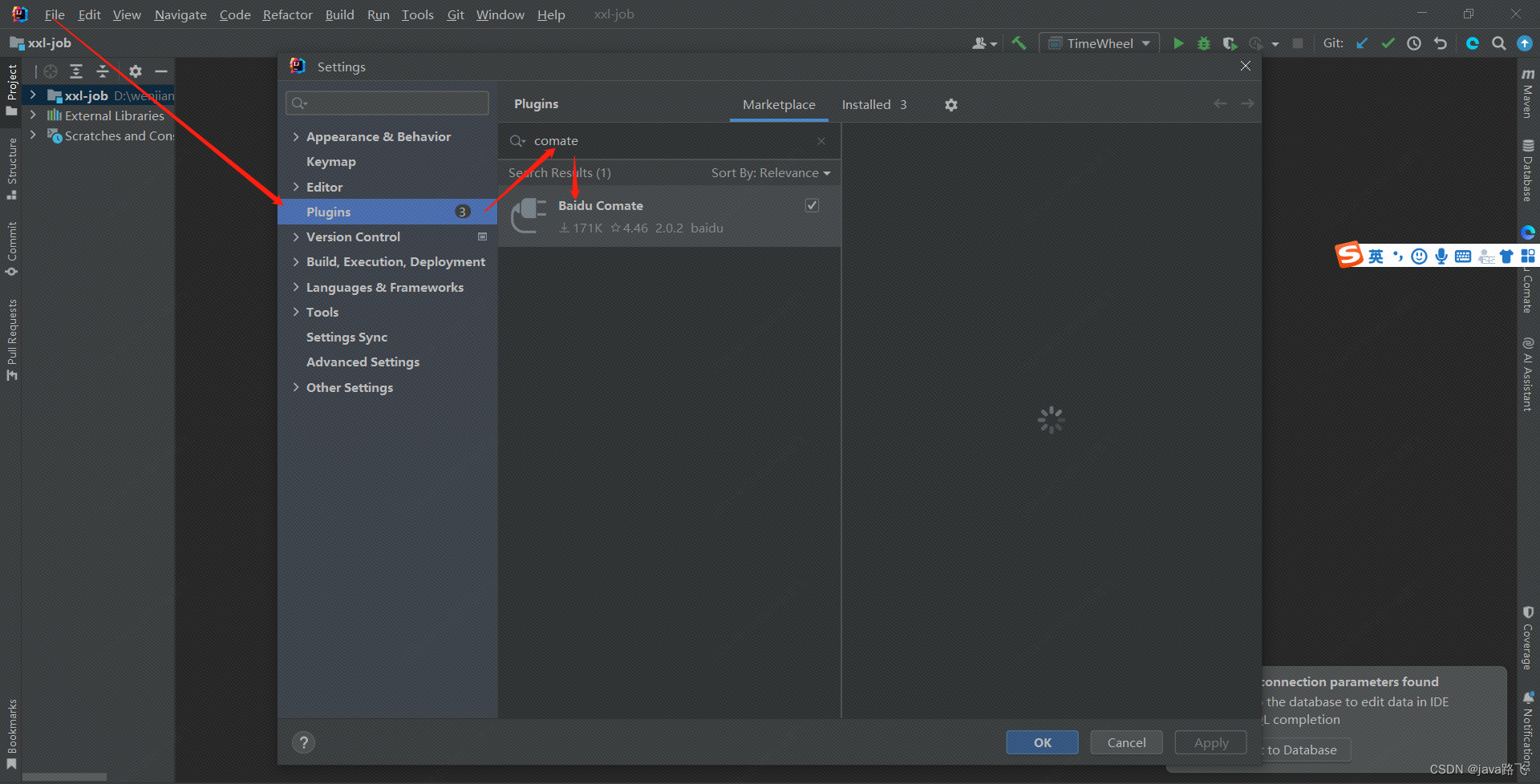1540x784 pixels.
Task: Focus the plugin search field with comate
Action: pos(670,141)
